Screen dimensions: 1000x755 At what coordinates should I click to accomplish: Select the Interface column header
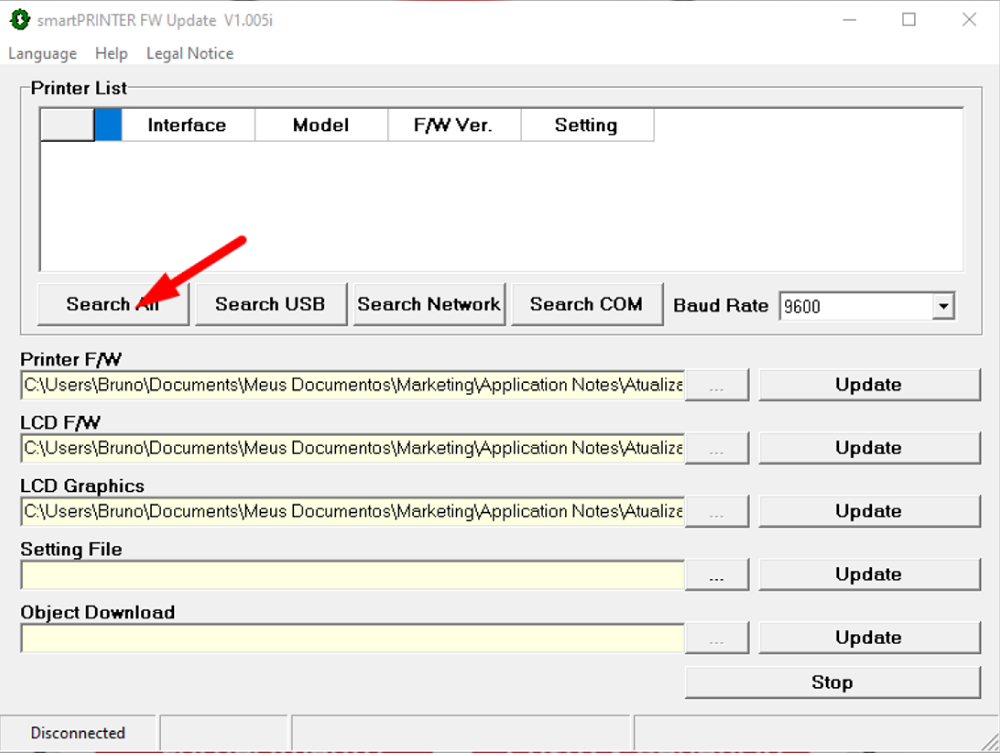(x=187, y=126)
